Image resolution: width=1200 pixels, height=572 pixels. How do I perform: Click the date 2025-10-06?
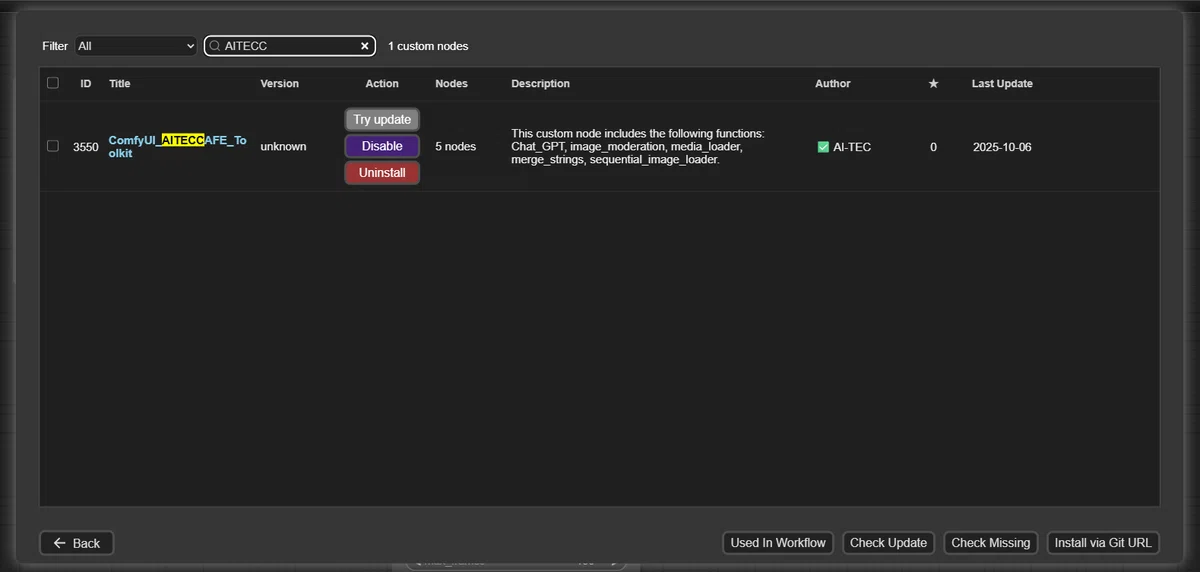pos(1002,147)
